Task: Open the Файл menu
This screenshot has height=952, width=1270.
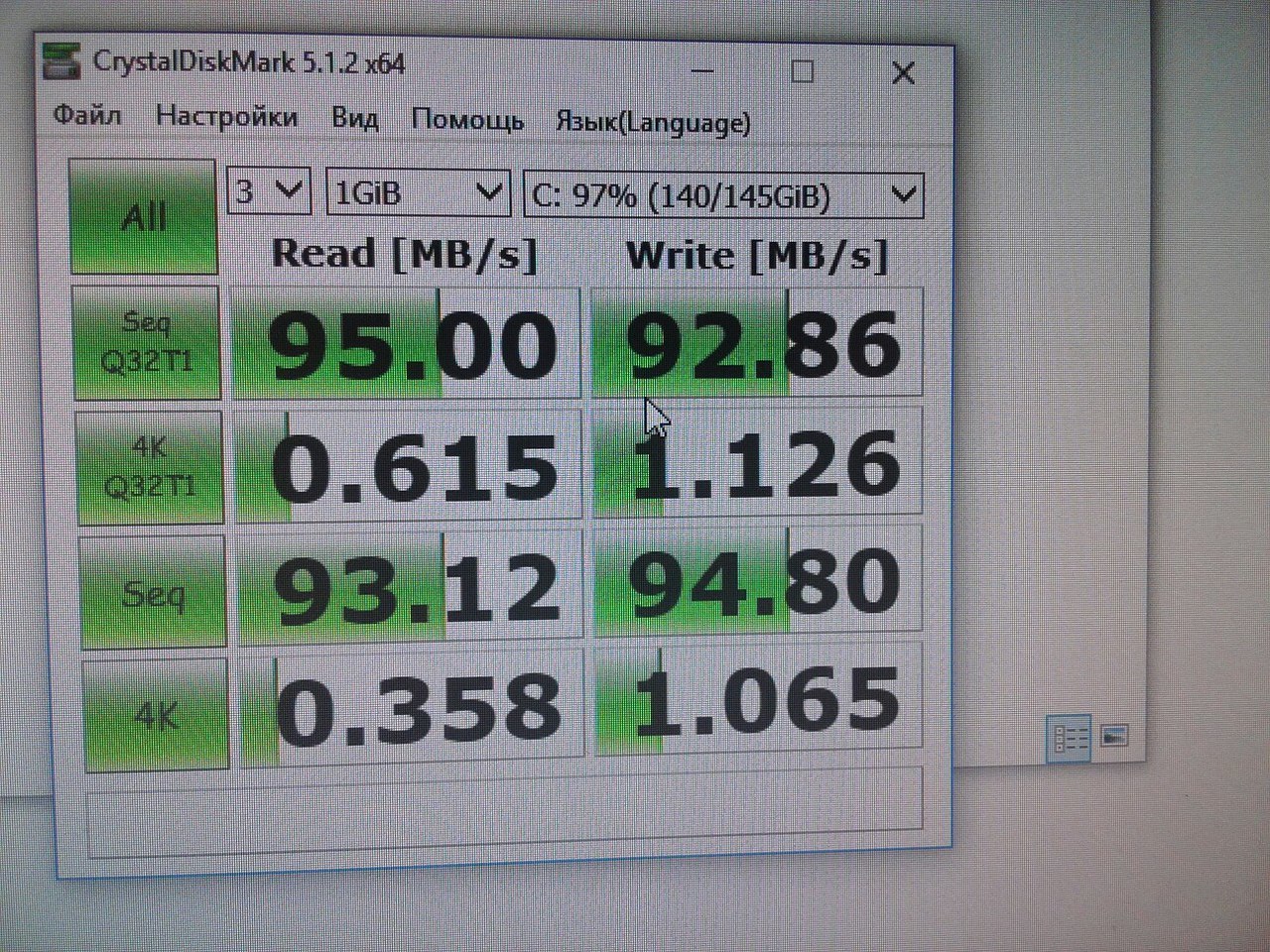Action: [87, 115]
